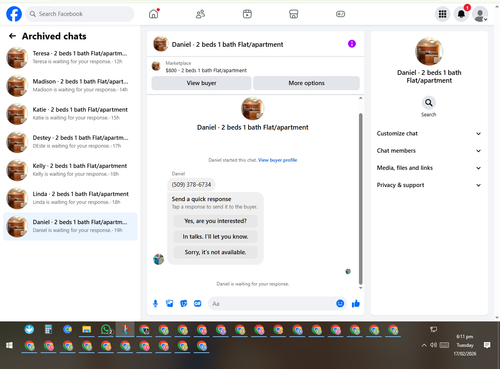Open the taskbar volume speaker icon

point(433,345)
